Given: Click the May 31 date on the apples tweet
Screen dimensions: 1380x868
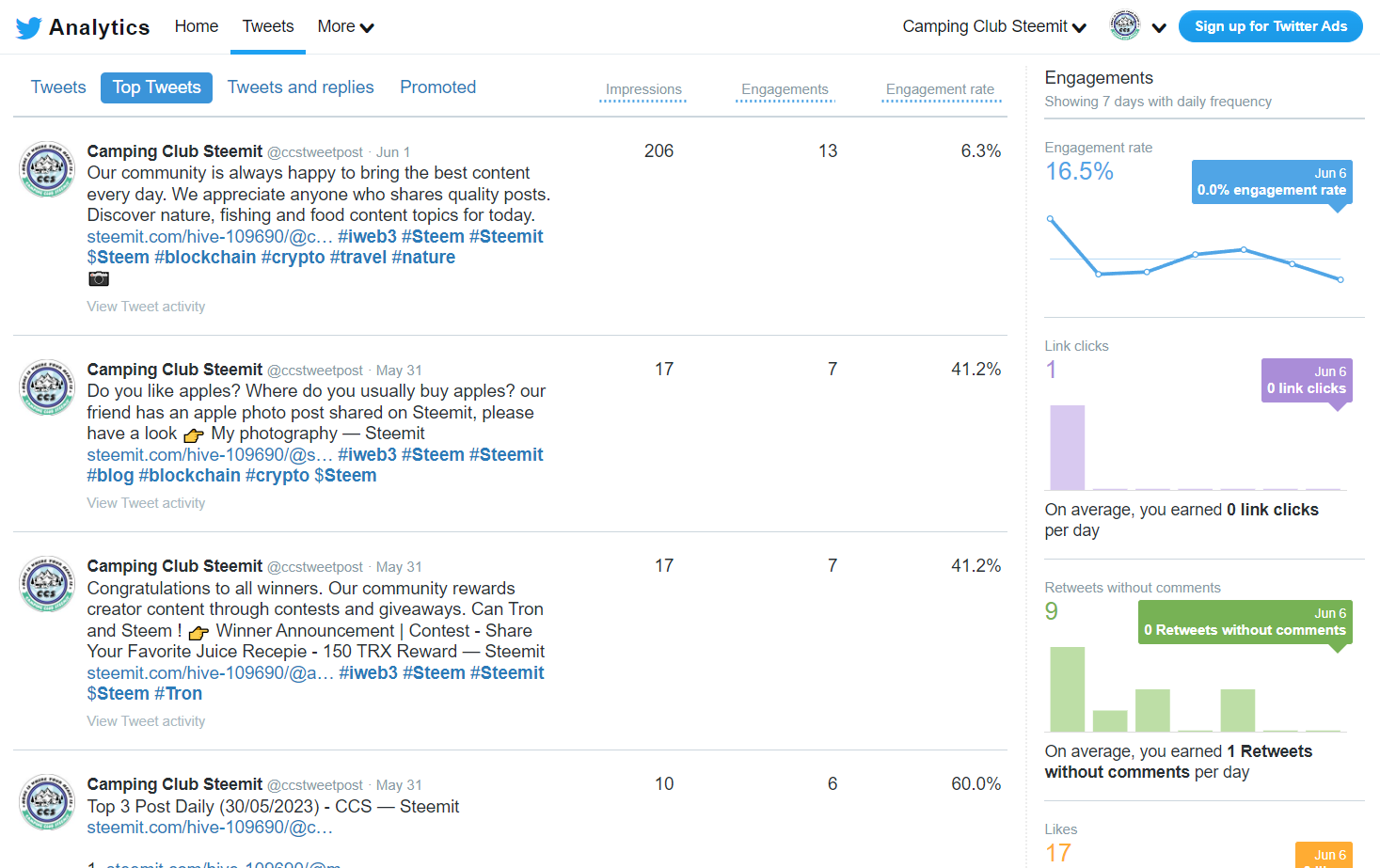Looking at the screenshot, I should pyautogui.click(x=399, y=371).
